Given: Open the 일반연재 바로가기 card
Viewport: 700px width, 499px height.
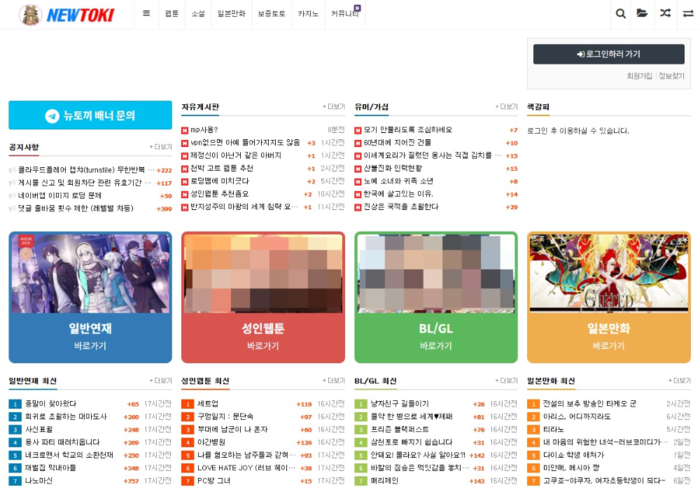Looking at the screenshot, I should [x=90, y=297].
